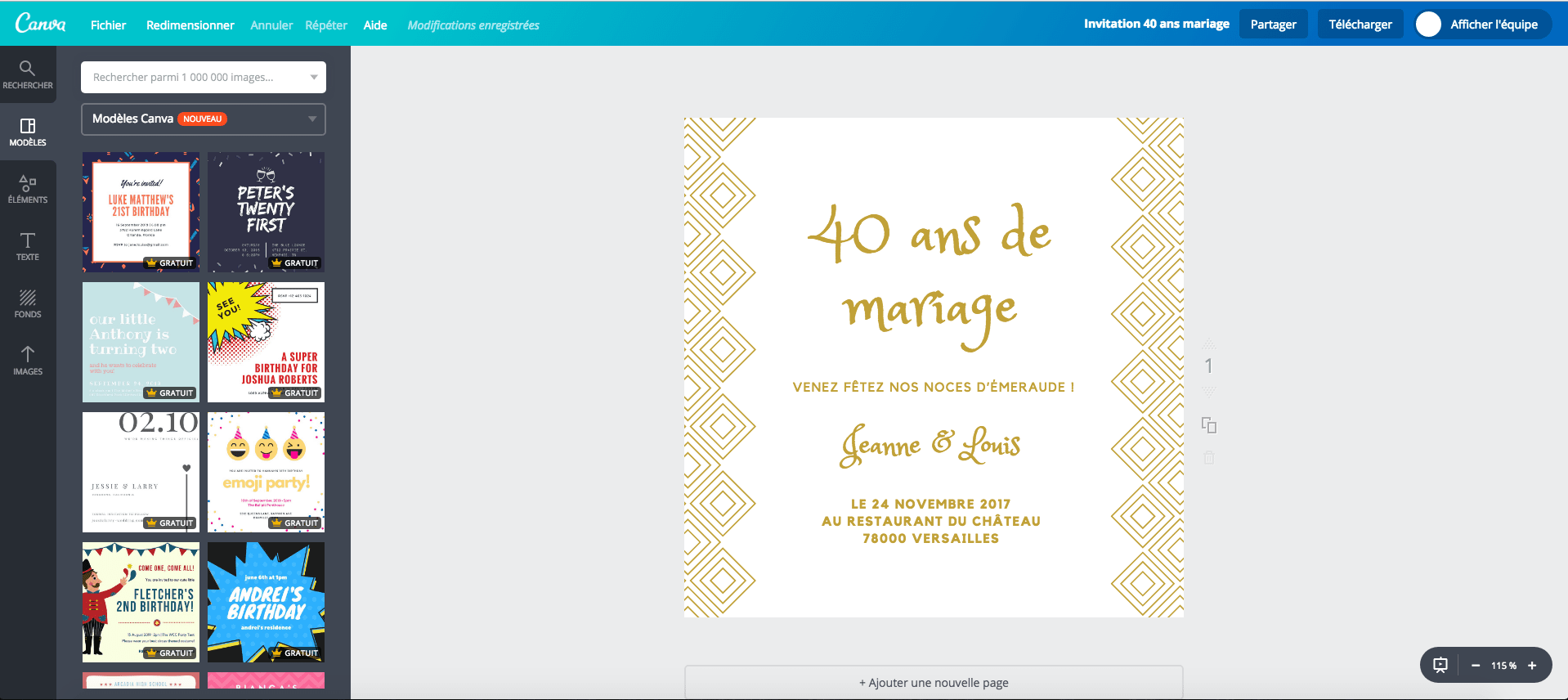The height and width of the screenshot is (700, 1568).
Task: Open the Images upload panel
Action: tap(28, 361)
